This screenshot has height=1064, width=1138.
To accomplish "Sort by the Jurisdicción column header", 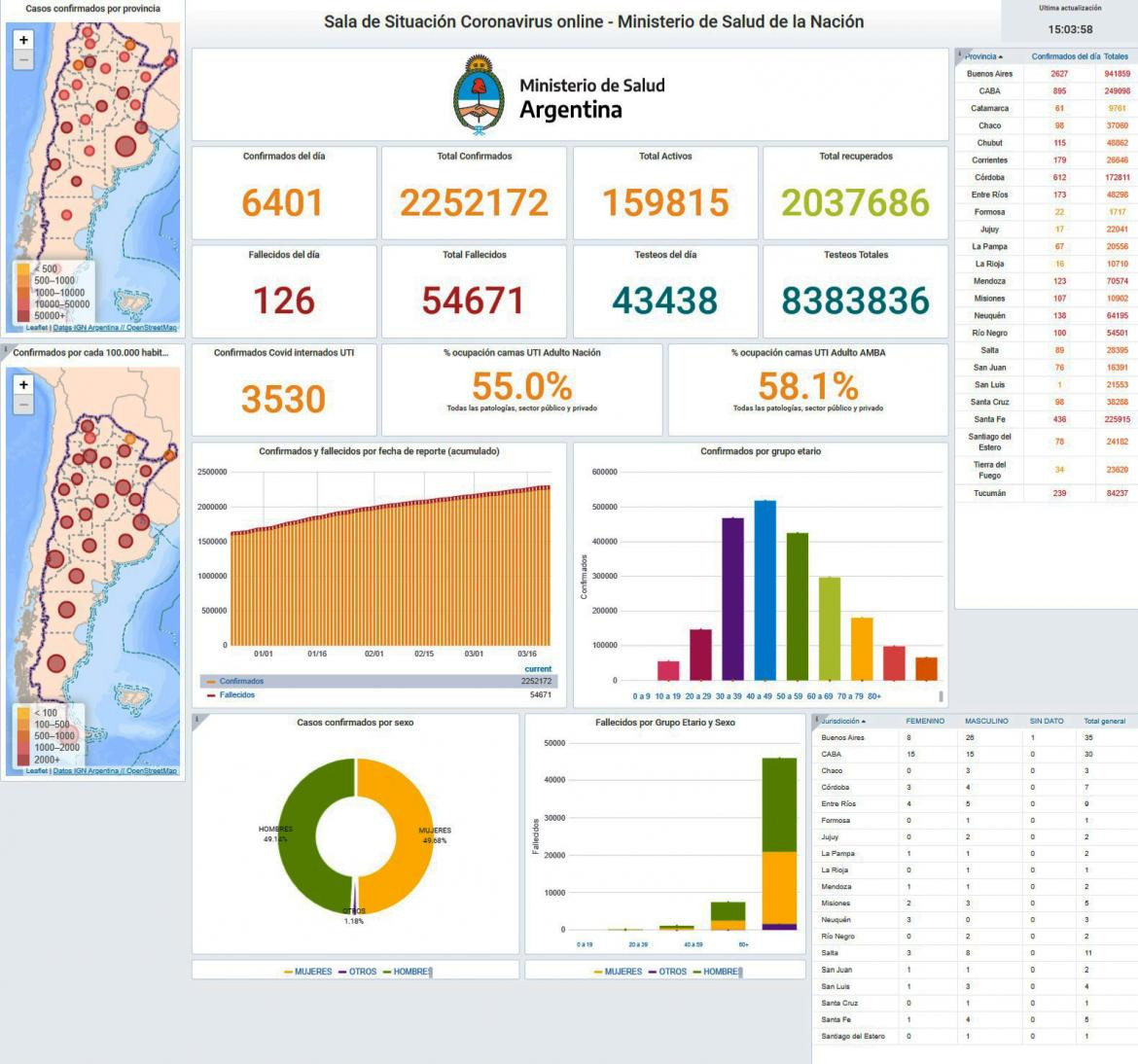I will [843, 721].
